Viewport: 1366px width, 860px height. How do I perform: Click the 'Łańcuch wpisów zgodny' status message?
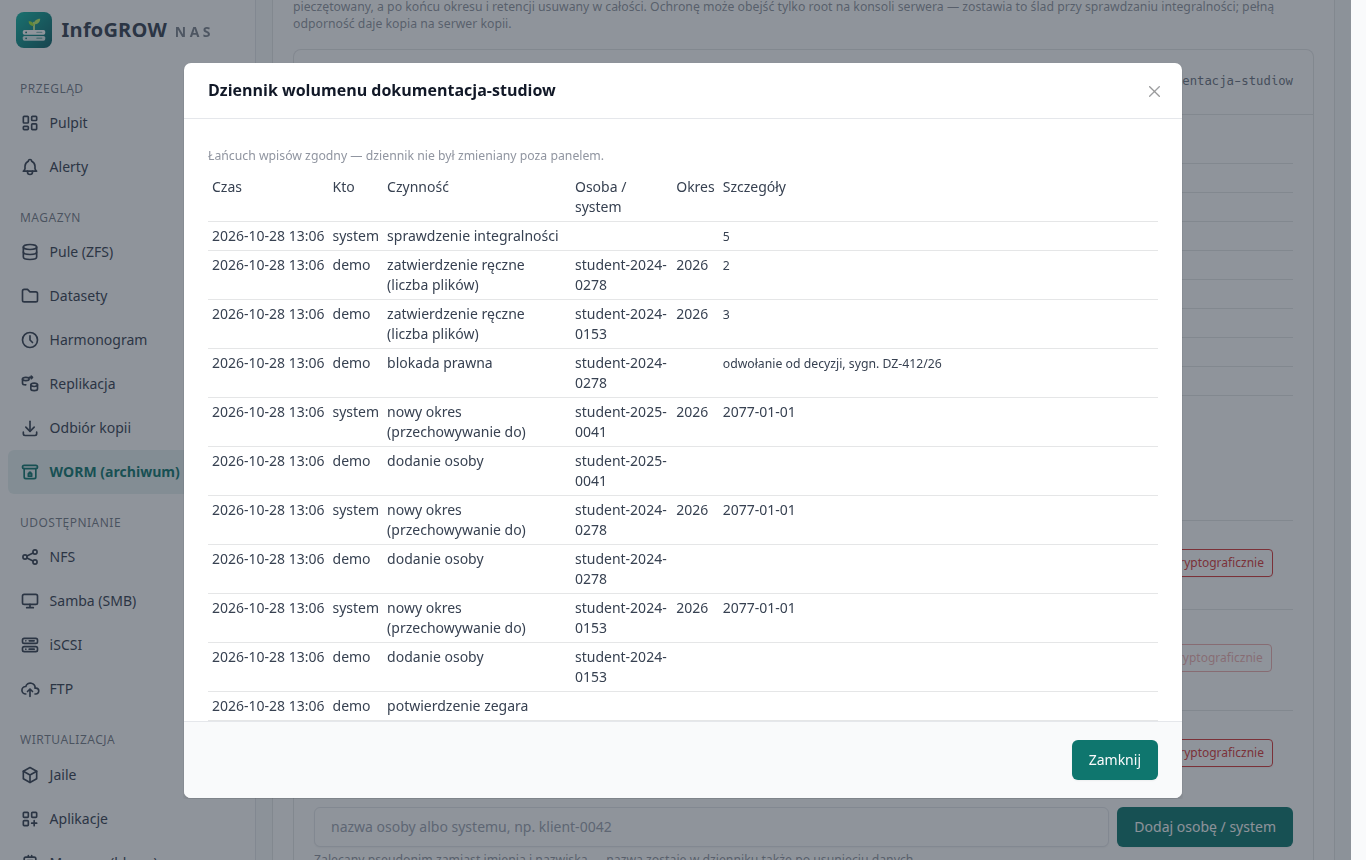click(406, 156)
